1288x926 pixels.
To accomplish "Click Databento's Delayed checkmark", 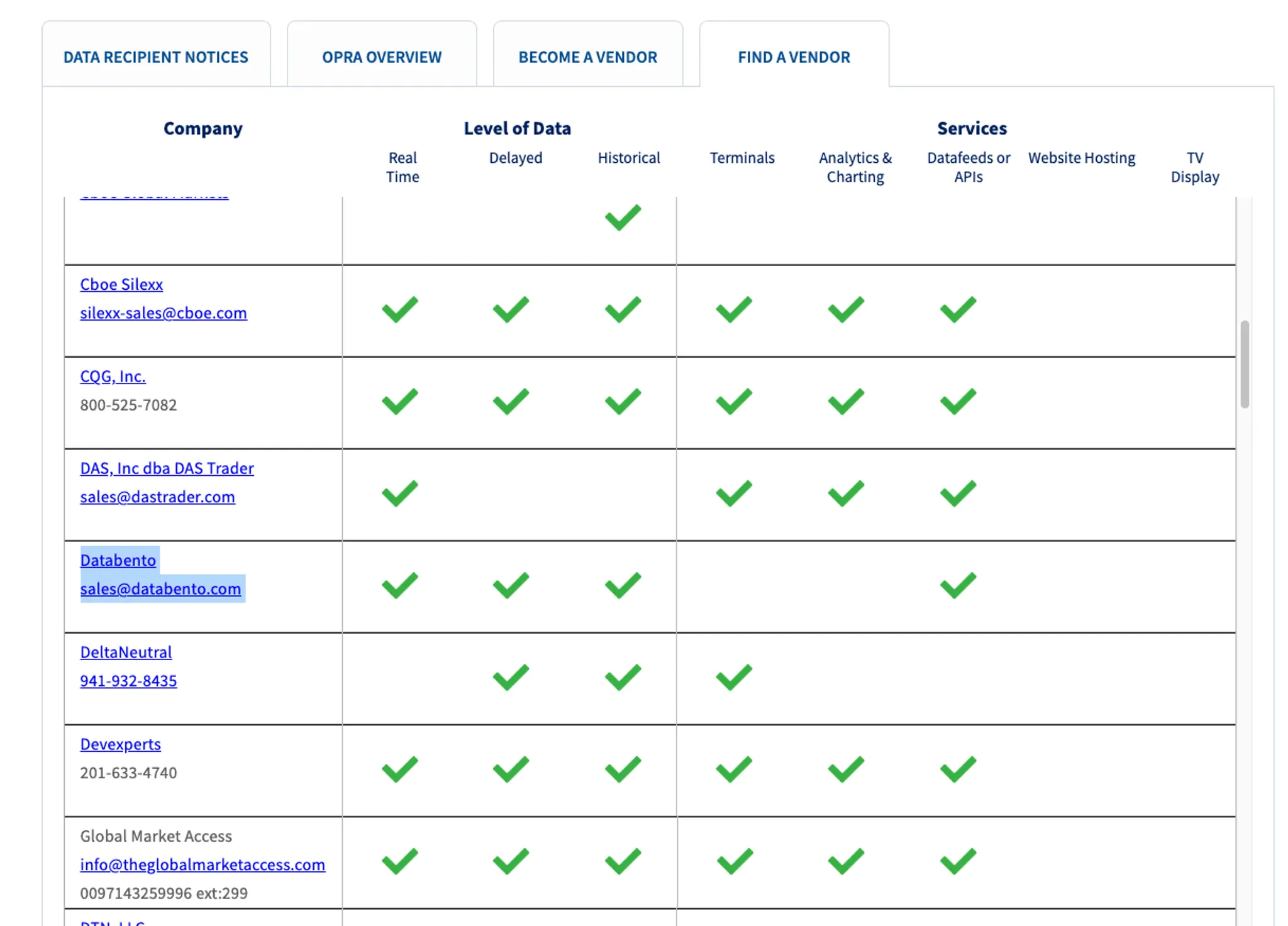I will point(511,585).
